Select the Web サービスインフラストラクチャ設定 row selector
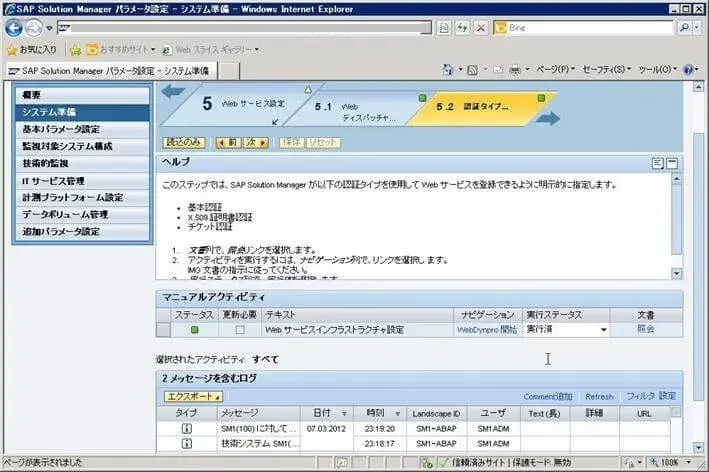 [x=163, y=330]
